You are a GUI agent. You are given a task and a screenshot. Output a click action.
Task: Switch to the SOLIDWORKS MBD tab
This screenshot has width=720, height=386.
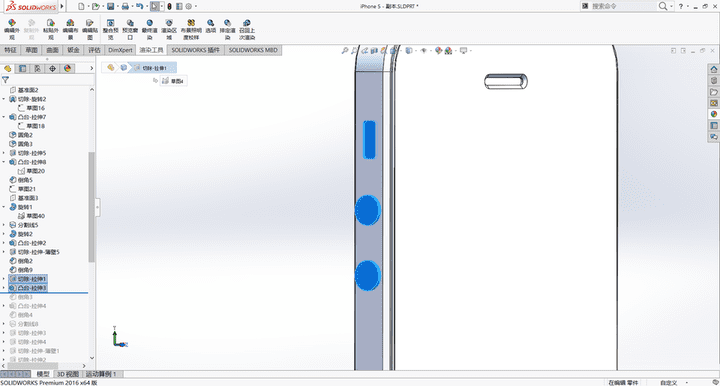(253, 50)
